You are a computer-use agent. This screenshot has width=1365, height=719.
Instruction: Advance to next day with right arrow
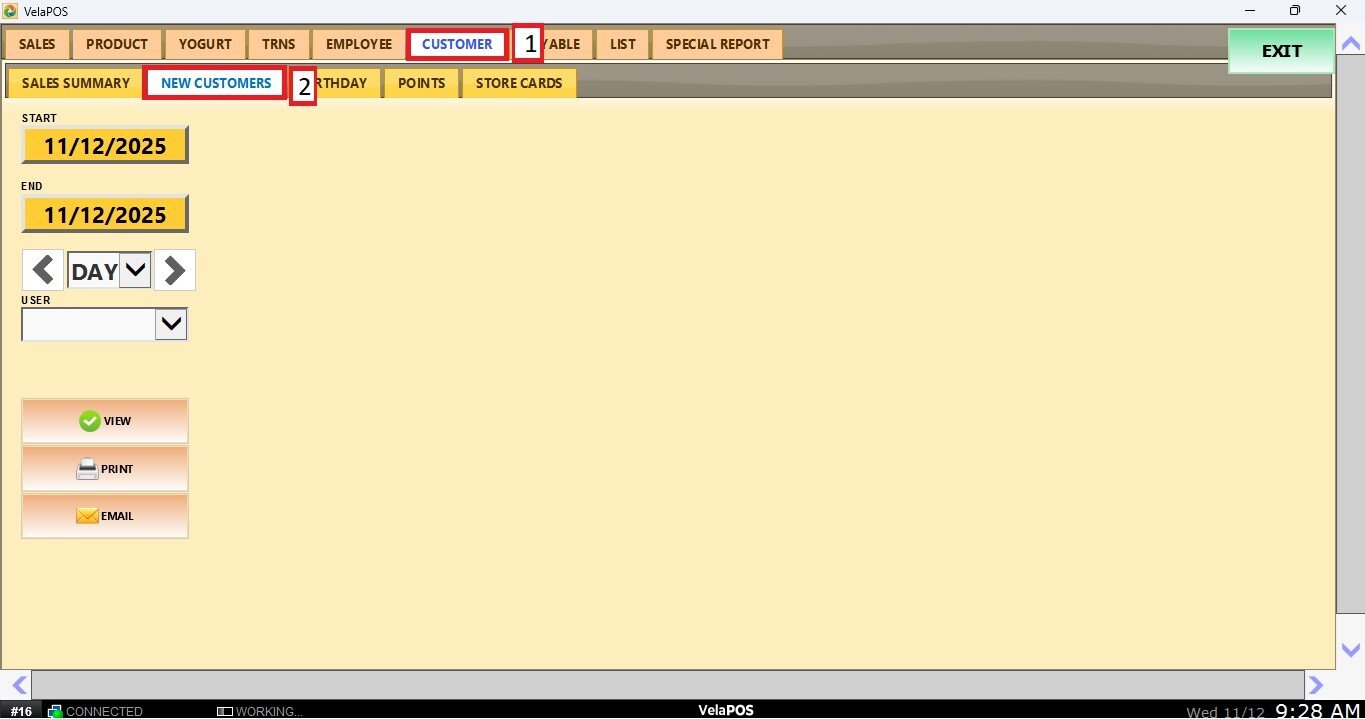click(175, 271)
